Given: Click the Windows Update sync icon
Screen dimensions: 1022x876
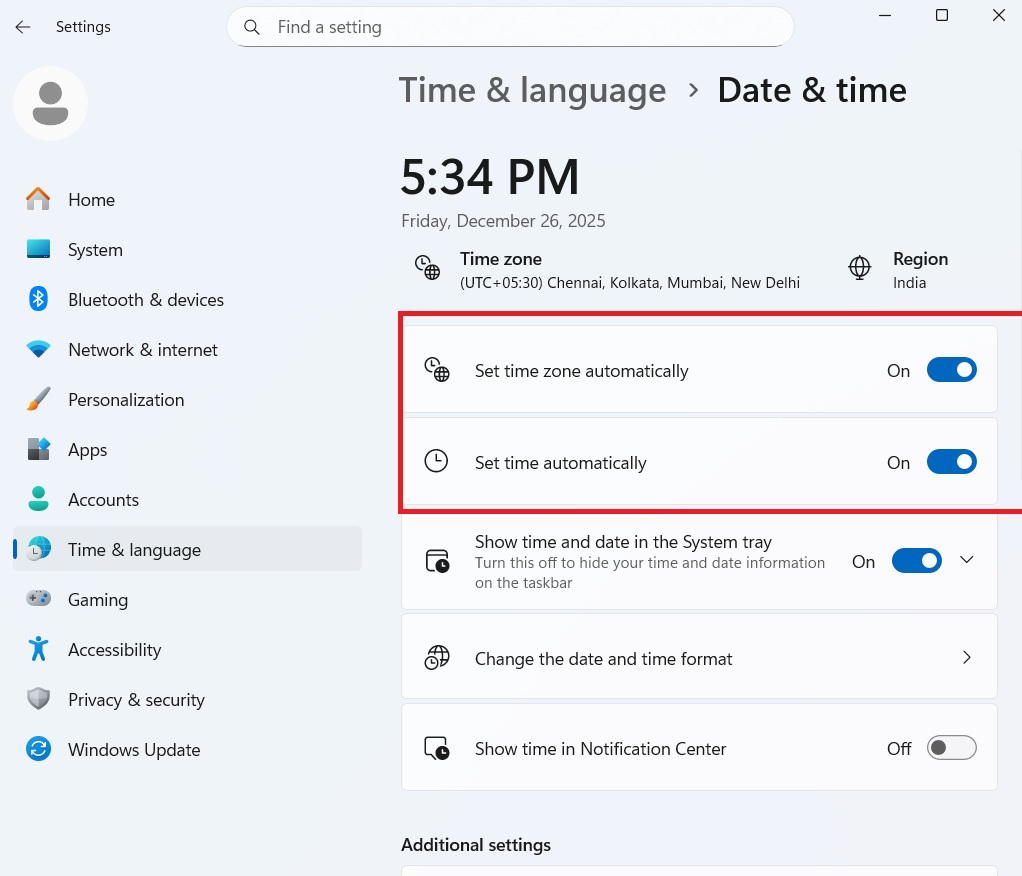Looking at the screenshot, I should (38, 749).
